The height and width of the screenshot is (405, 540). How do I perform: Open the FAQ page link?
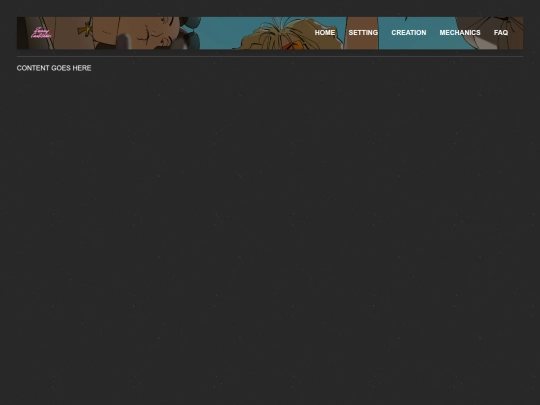point(501,33)
